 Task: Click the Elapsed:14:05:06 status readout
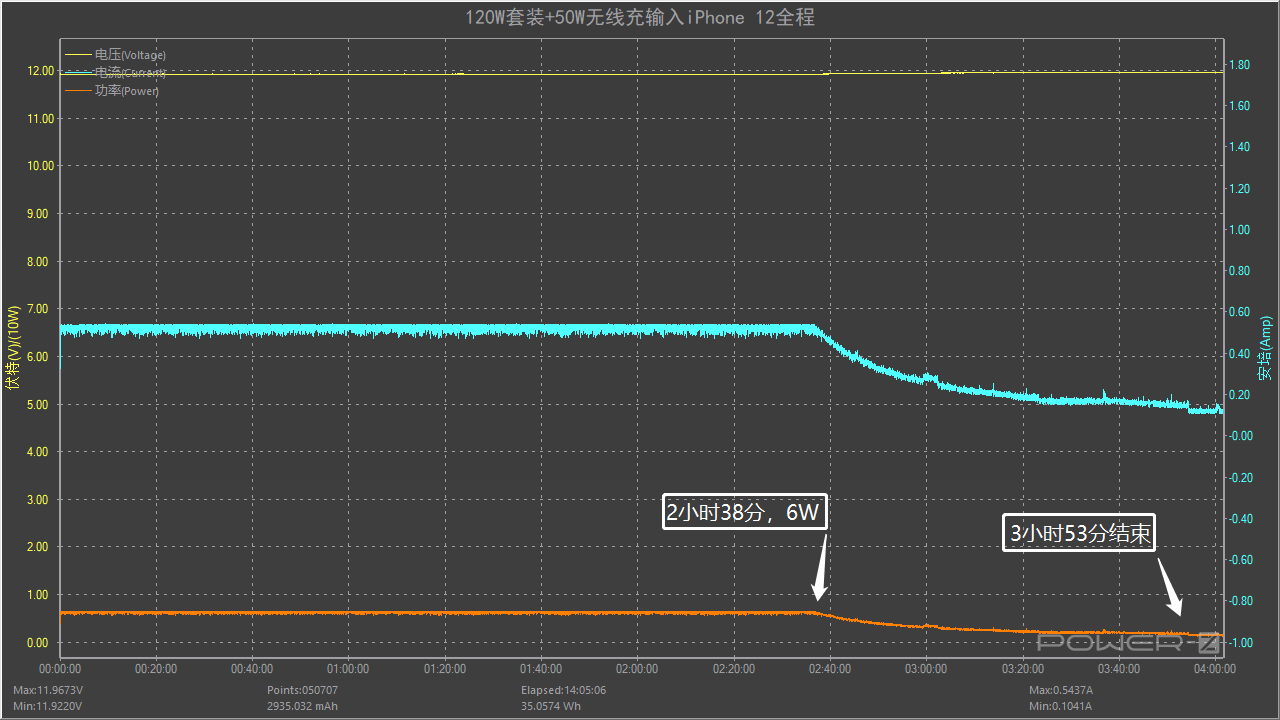pos(563,690)
